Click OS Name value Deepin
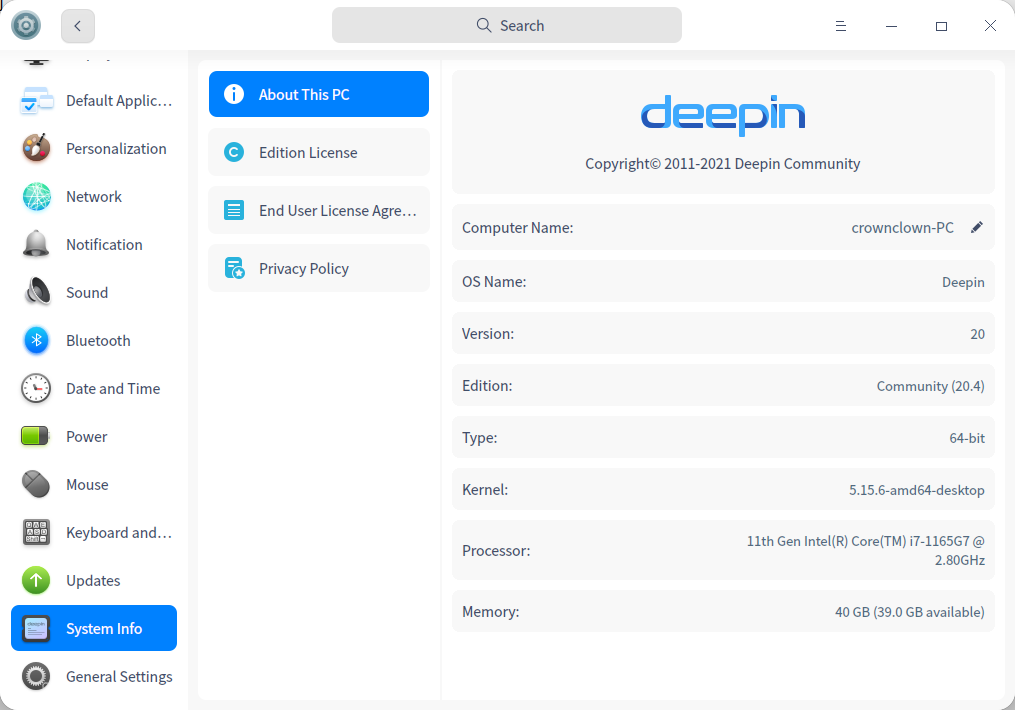The height and width of the screenshot is (710, 1015). pos(963,282)
